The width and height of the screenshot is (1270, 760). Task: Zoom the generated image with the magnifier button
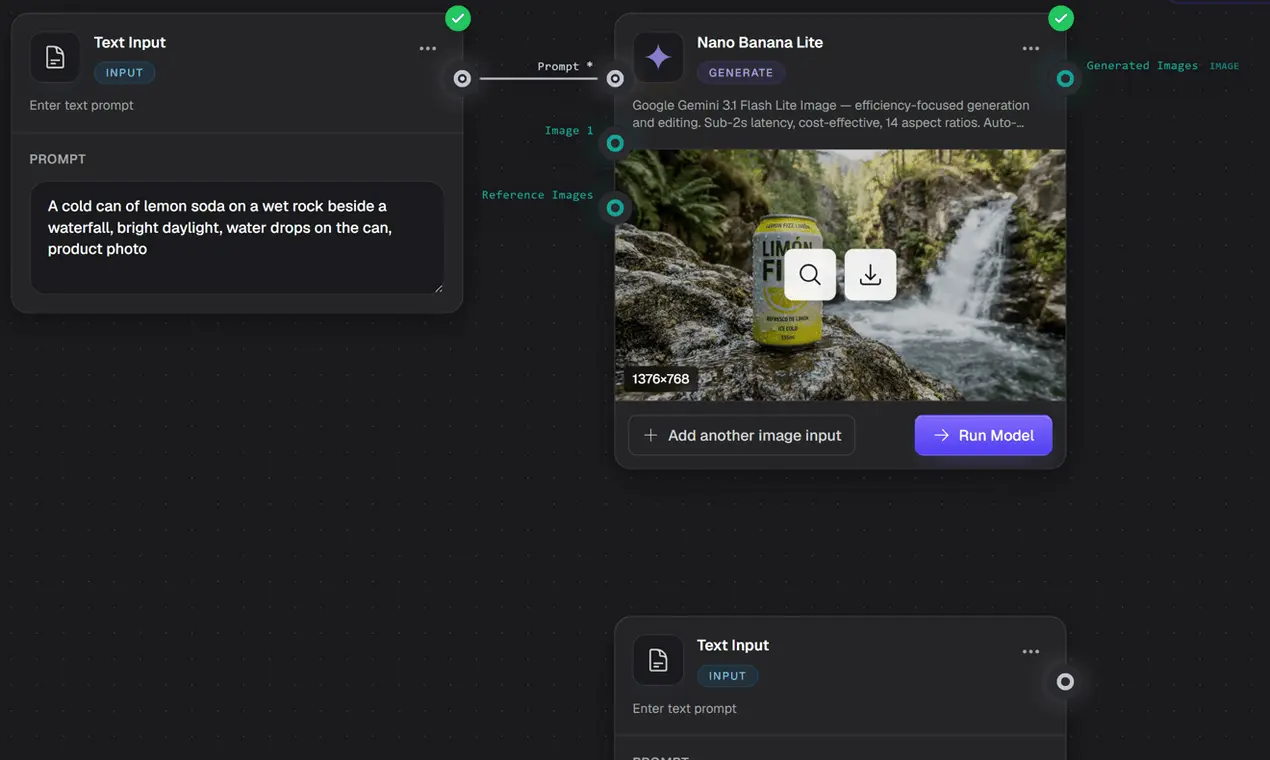coord(810,275)
